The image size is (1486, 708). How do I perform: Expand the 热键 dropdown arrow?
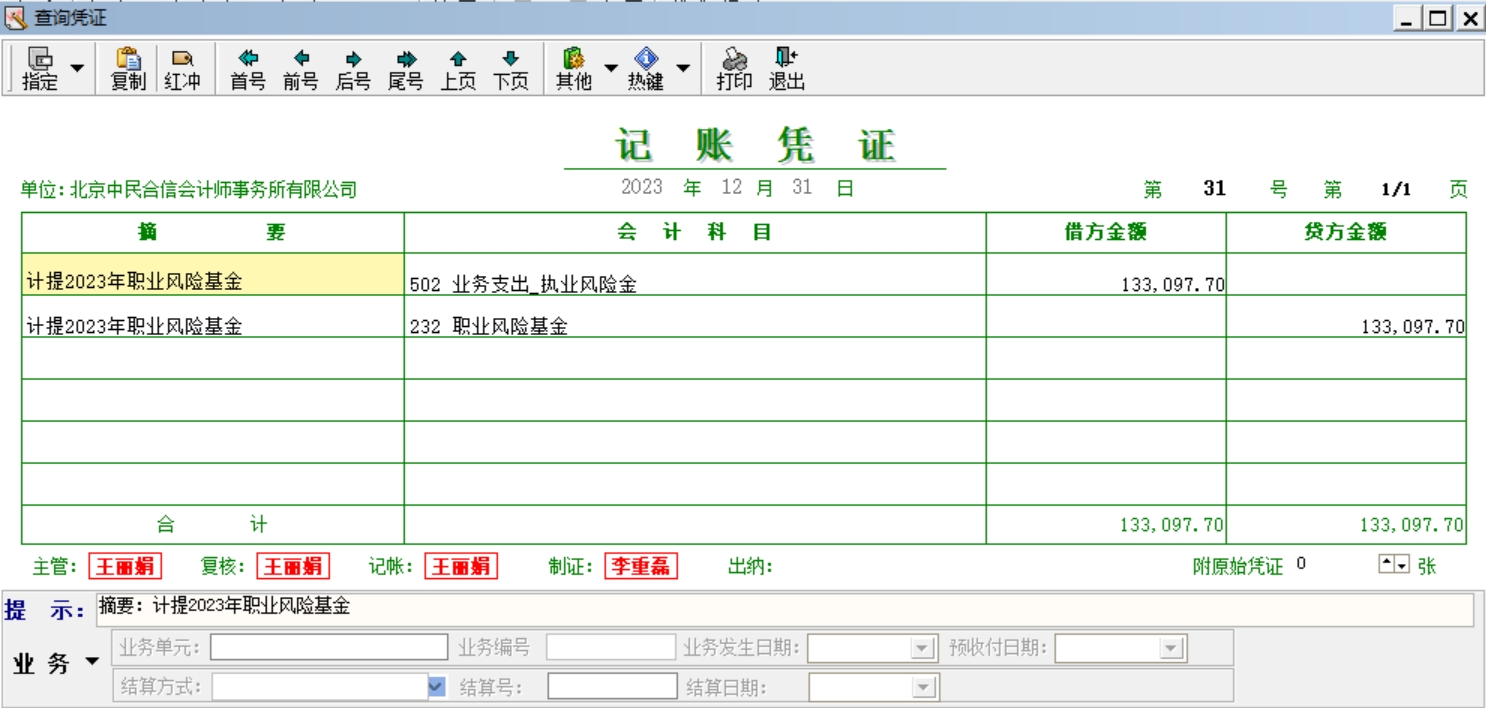coord(683,69)
